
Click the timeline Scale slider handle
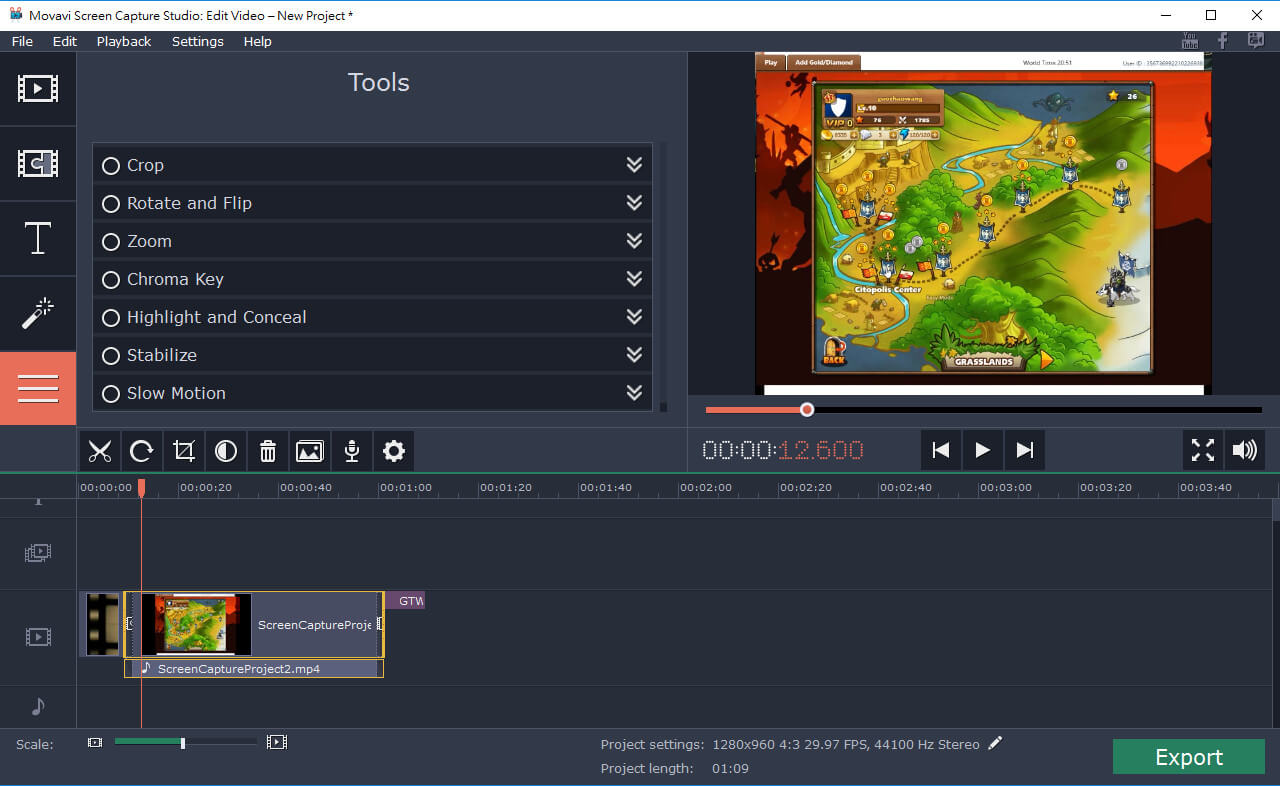[182, 743]
